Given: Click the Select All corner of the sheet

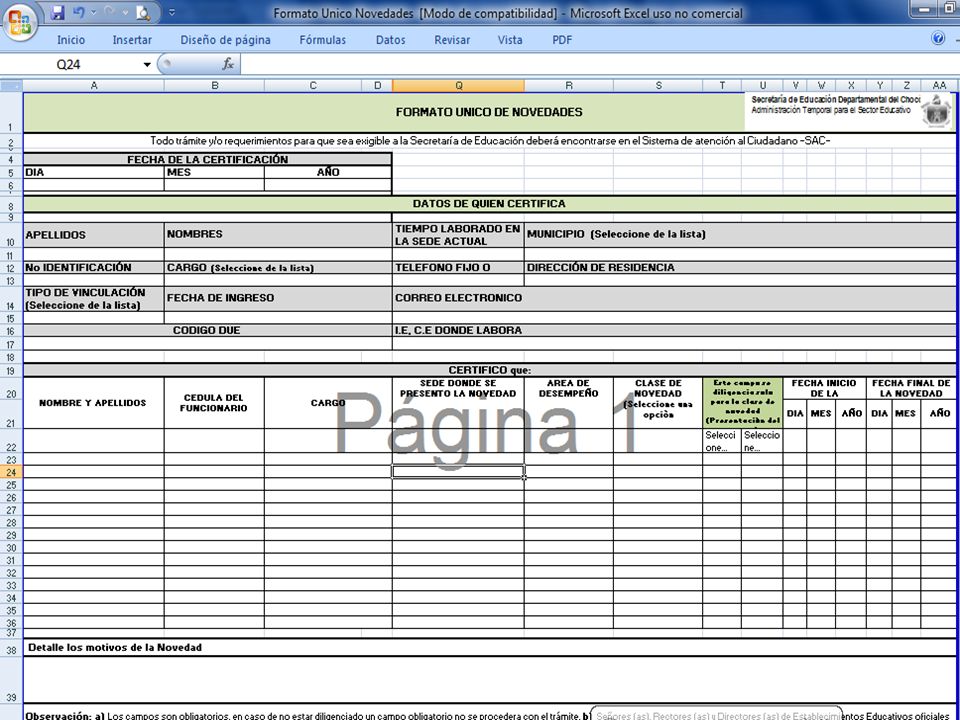Looking at the screenshot, I should pyautogui.click(x=11, y=86).
